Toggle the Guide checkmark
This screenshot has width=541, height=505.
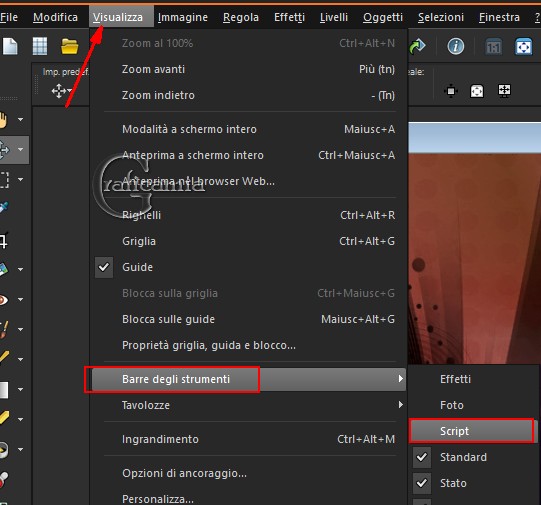(104, 267)
